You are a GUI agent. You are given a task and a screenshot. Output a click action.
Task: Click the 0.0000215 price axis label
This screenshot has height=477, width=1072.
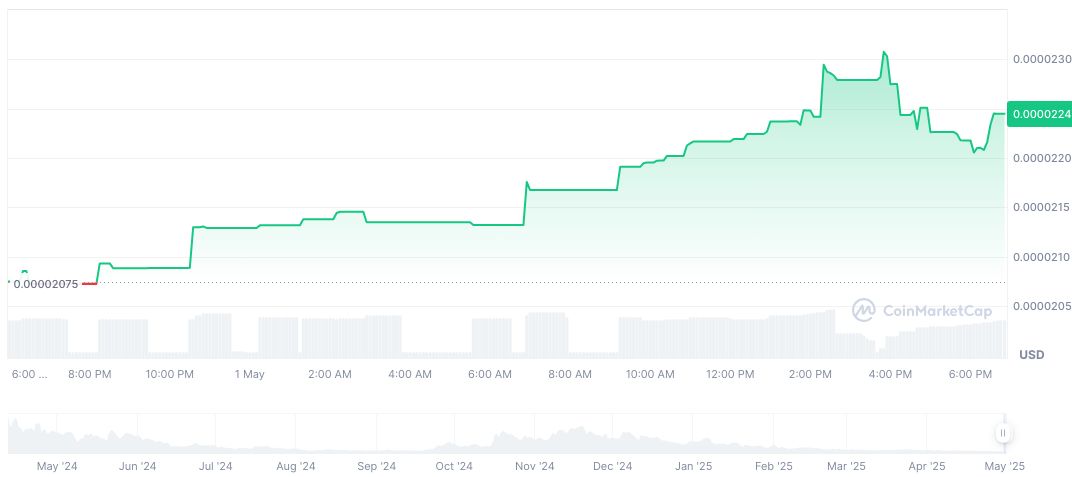[x=1041, y=207]
